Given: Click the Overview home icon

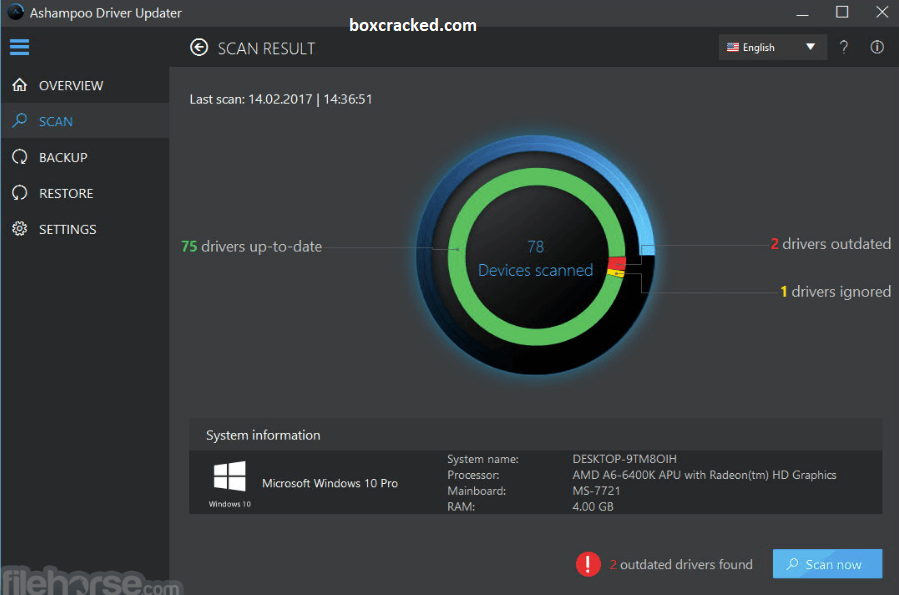Looking at the screenshot, I should pos(19,85).
